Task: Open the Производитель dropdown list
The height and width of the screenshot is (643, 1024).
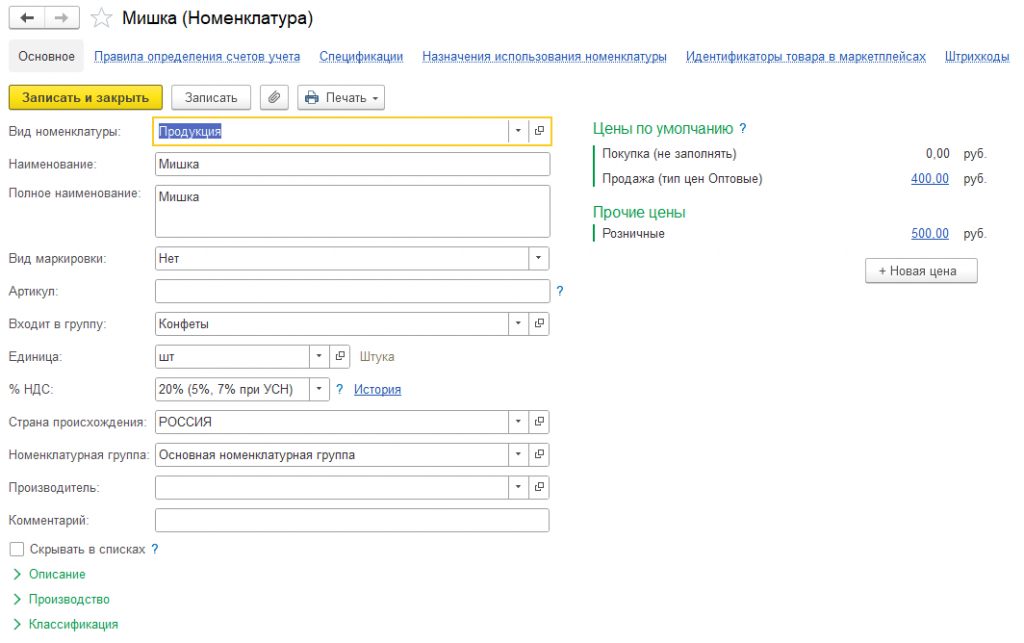Action: click(x=519, y=486)
